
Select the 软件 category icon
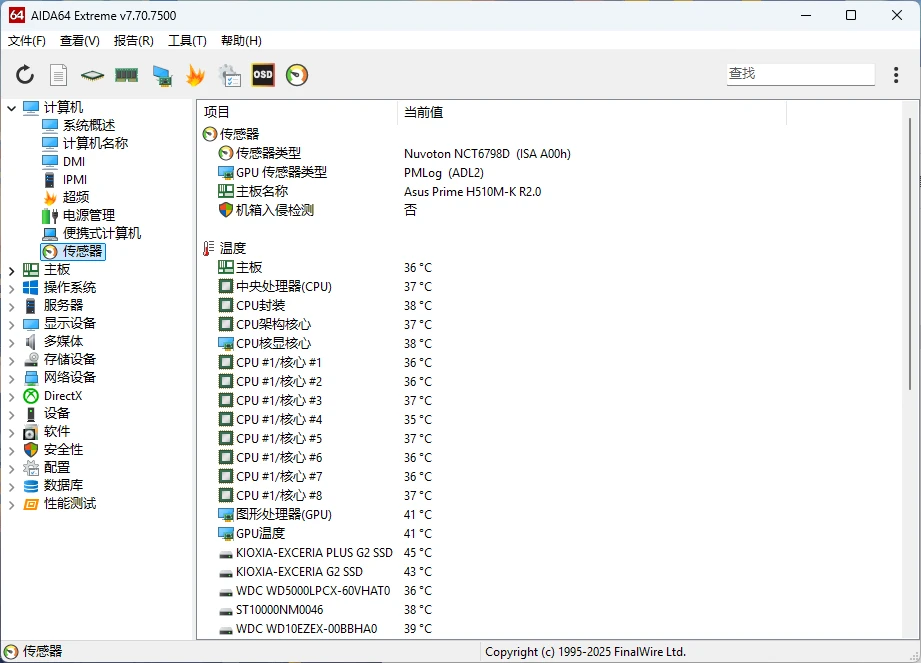click(x=31, y=432)
